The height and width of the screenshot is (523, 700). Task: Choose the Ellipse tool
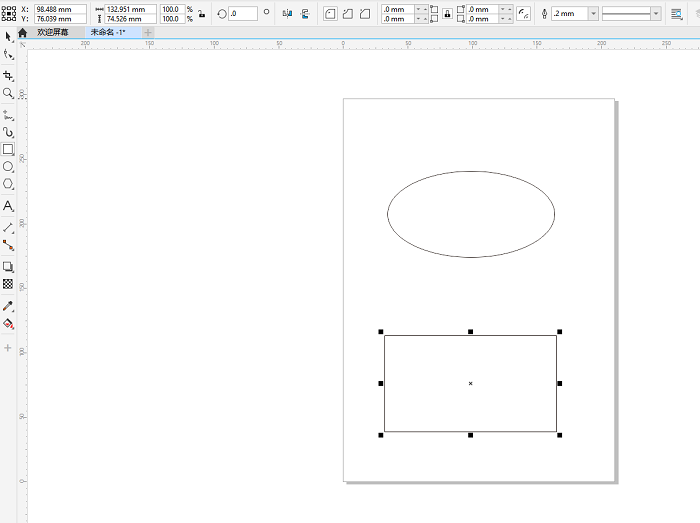tap(8, 166)
